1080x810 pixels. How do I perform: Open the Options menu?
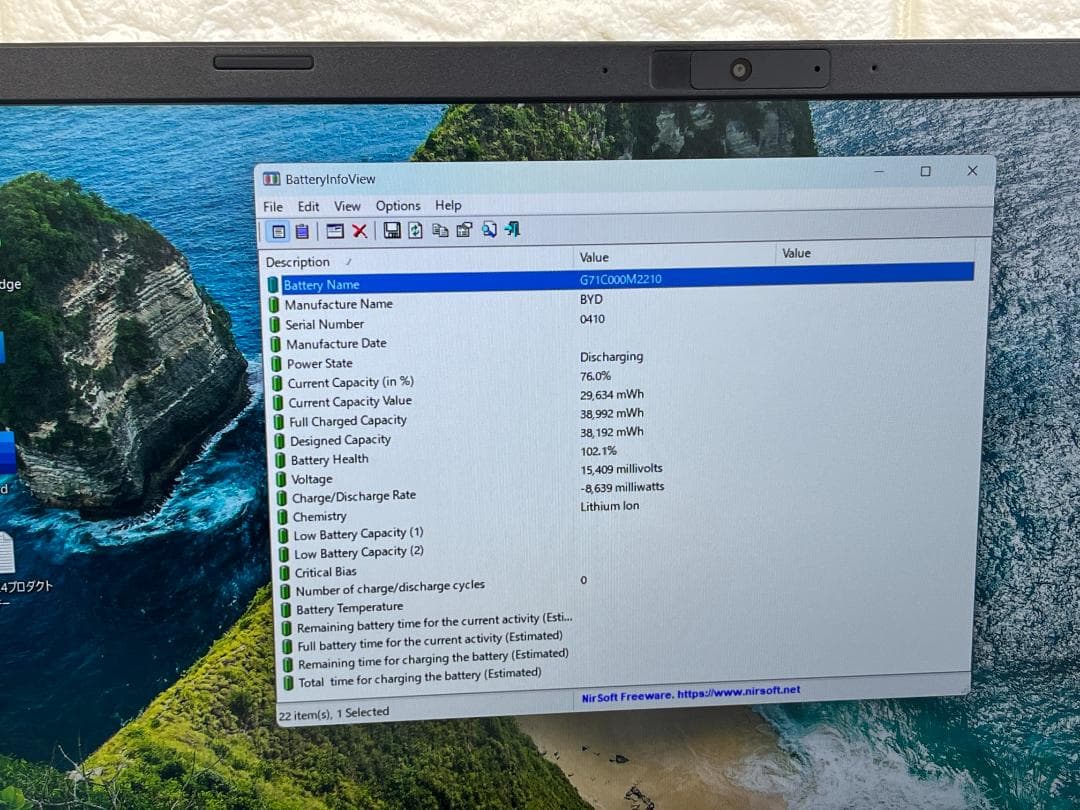click(x=397, y=206)
